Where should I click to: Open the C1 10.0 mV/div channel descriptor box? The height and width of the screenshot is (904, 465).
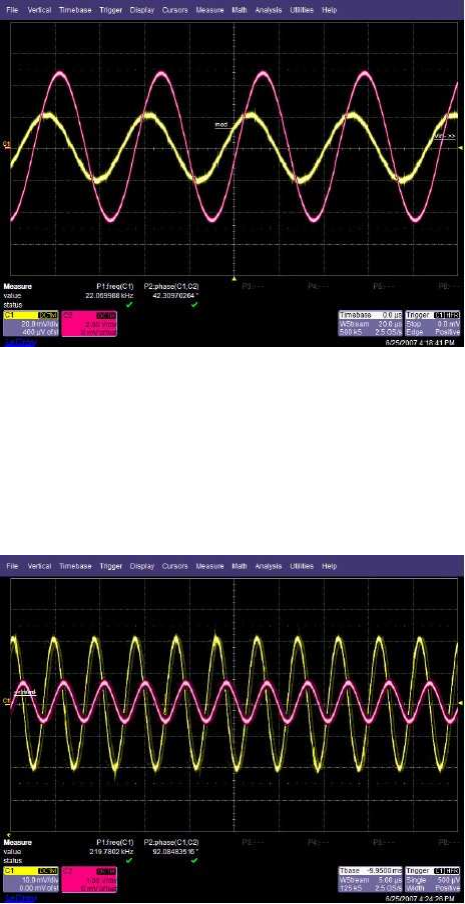pyautogui.click(x=29, y=880)
